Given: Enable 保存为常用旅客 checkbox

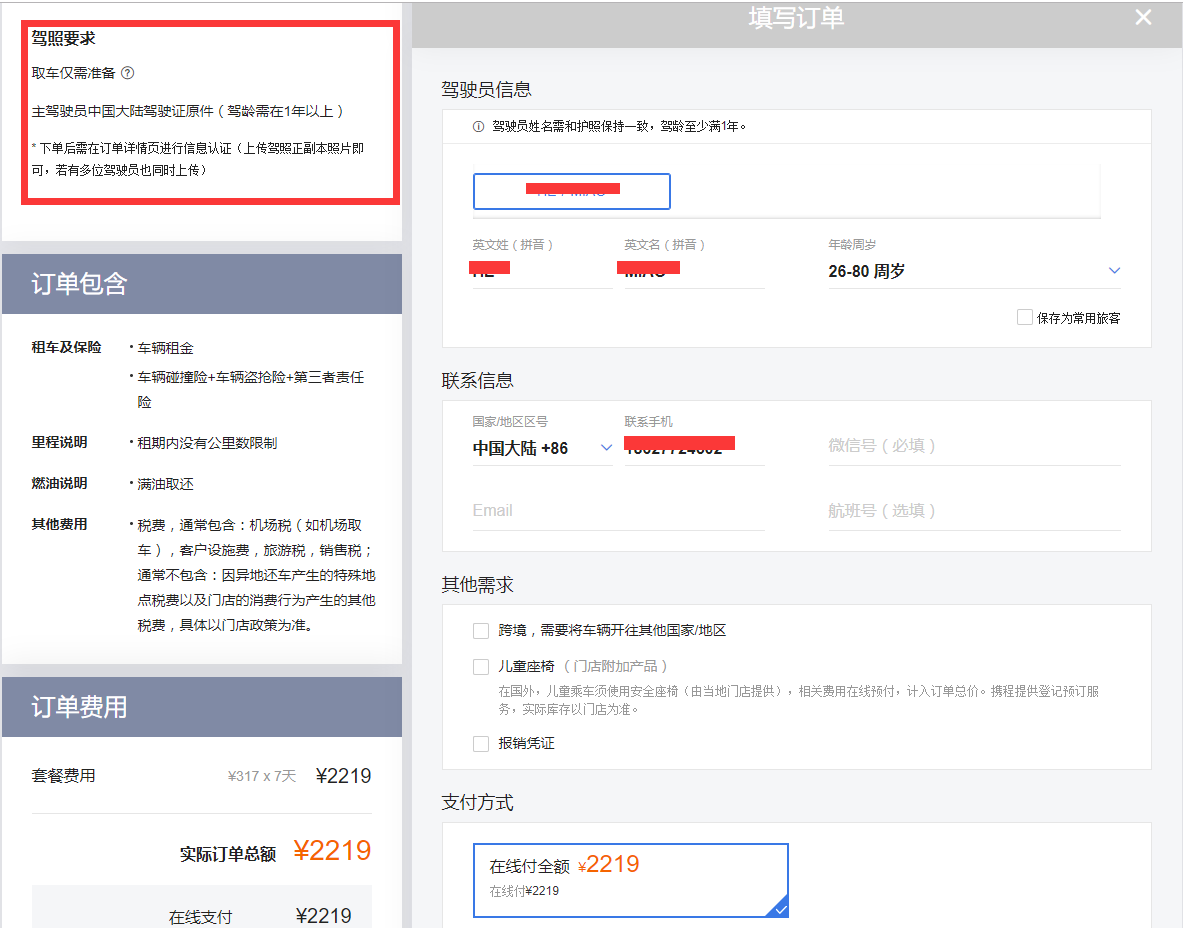Looking at the screenshot, I should [1024, 317].
